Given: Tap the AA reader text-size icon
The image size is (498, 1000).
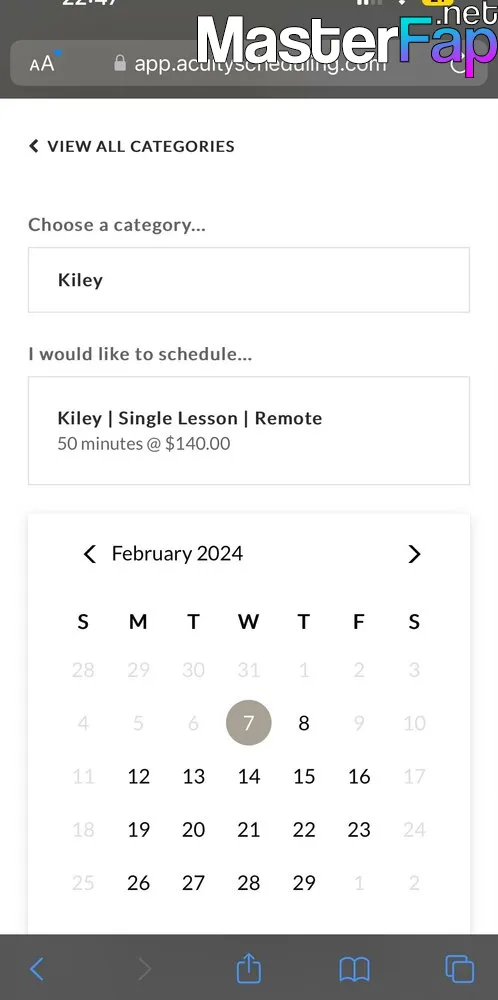Looking at the screenshot, I should click(42, 63).
